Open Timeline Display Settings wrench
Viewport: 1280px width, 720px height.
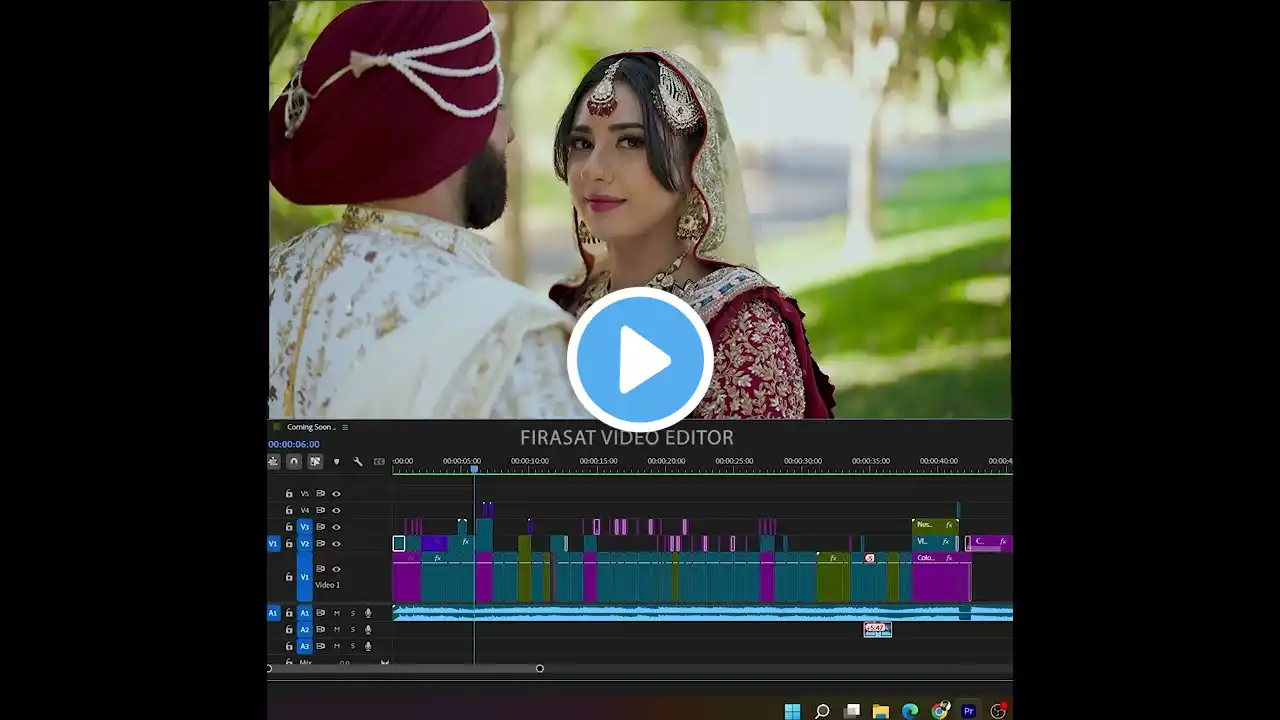pyautogui.click(x=358, y=462)
